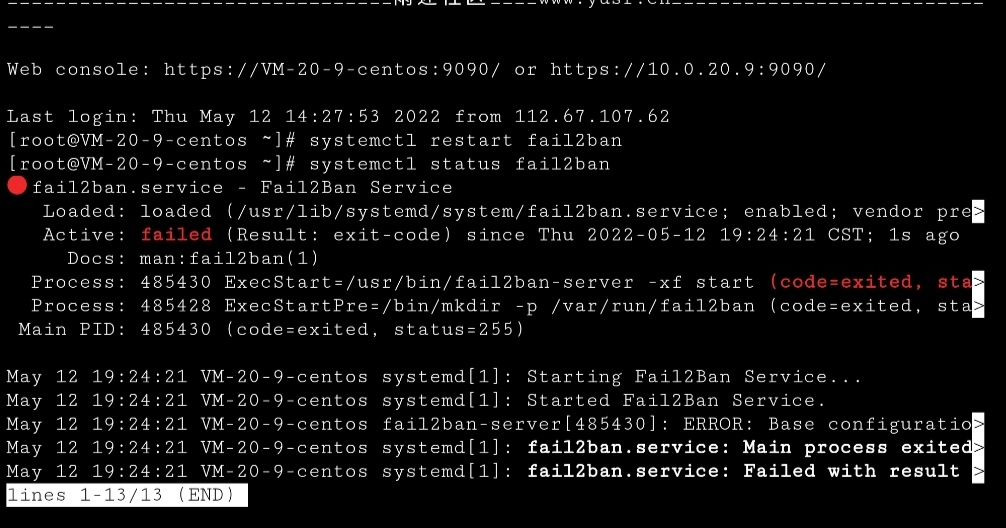Click the man:fail2ban(1) docs reference
Image resolution: width=1006 pixels, height=528 pixels.
pos(229,259)
